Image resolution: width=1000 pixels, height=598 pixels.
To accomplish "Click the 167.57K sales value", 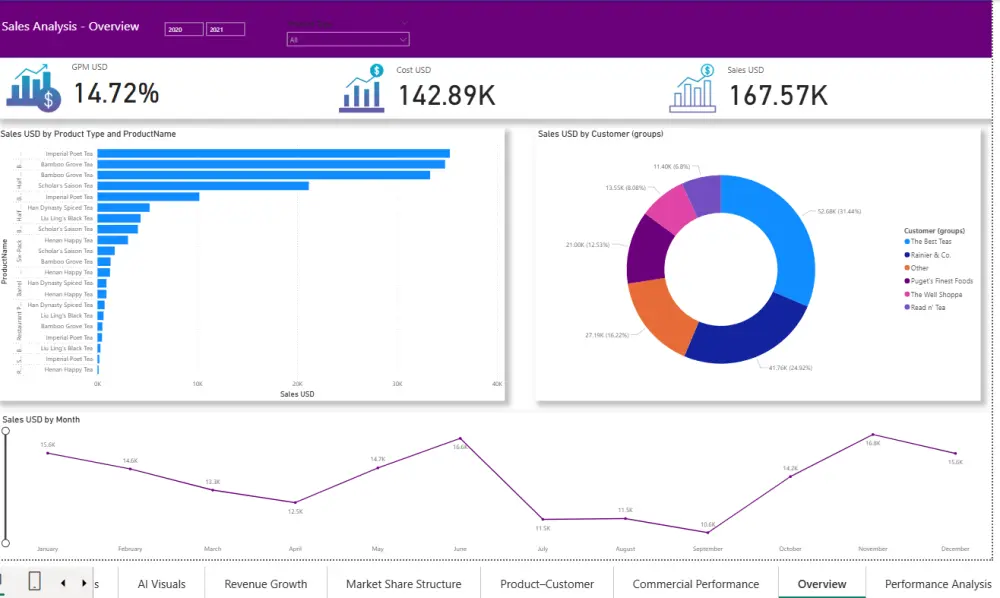I will (x=778, y=96).
